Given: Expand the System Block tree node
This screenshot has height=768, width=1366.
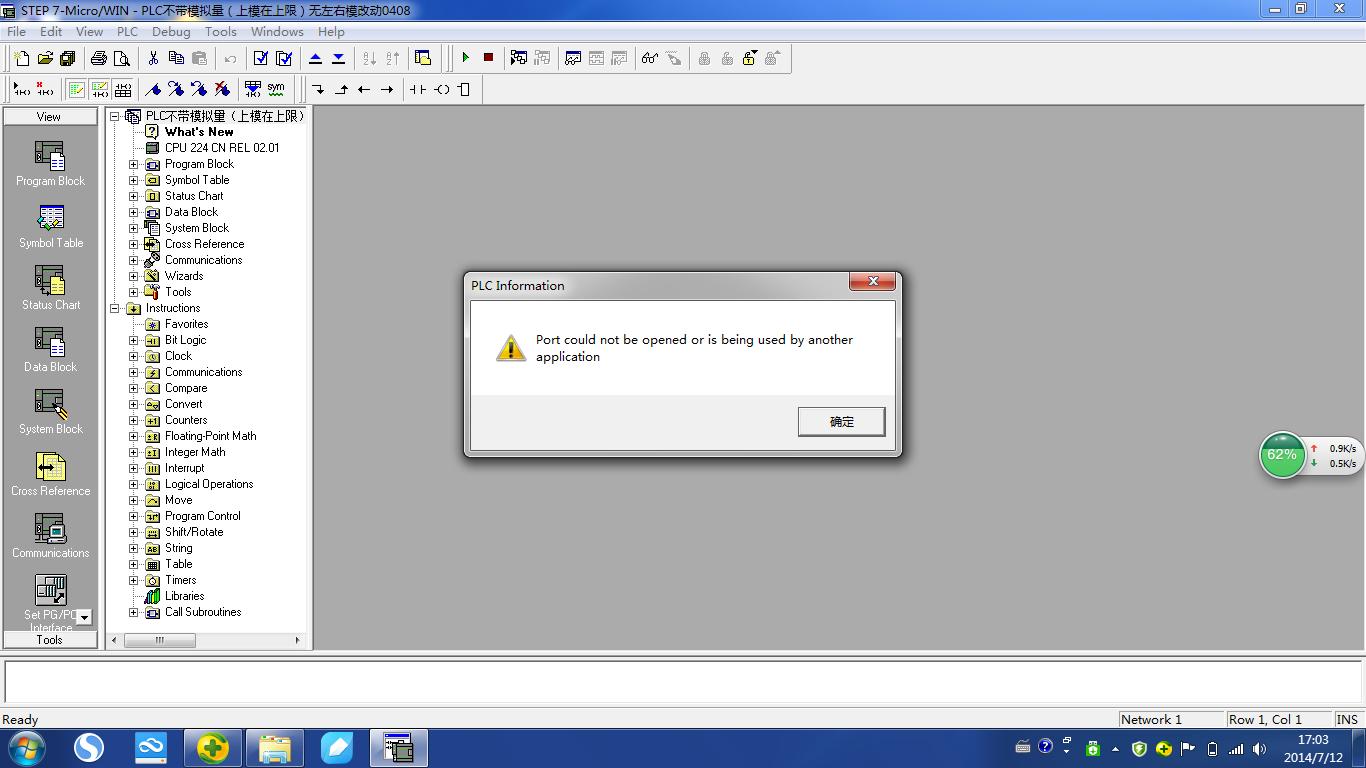Looking at the screenshot, I should click(x=134, y=228).
